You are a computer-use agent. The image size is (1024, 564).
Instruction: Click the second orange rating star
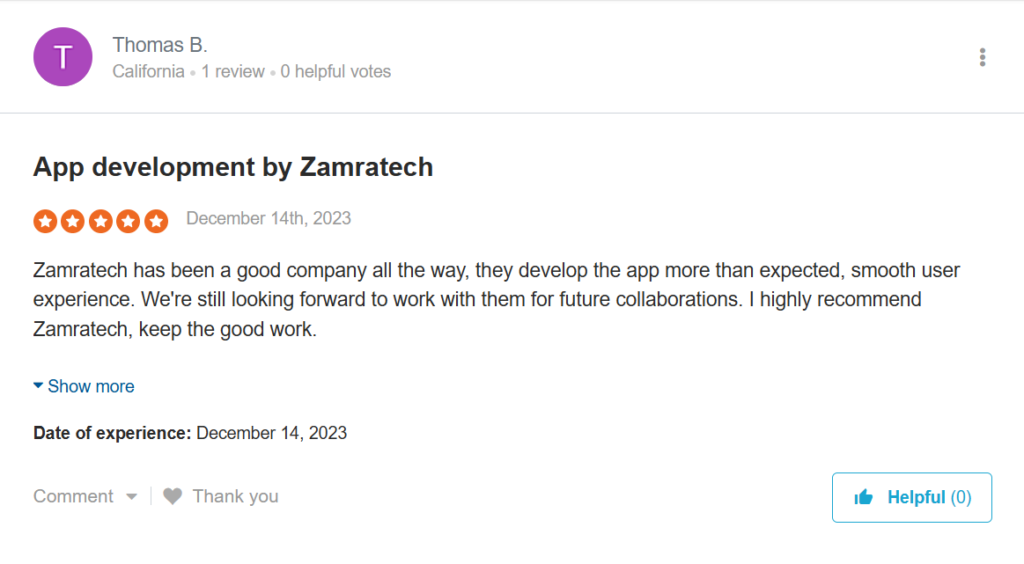tap(72, 221)
